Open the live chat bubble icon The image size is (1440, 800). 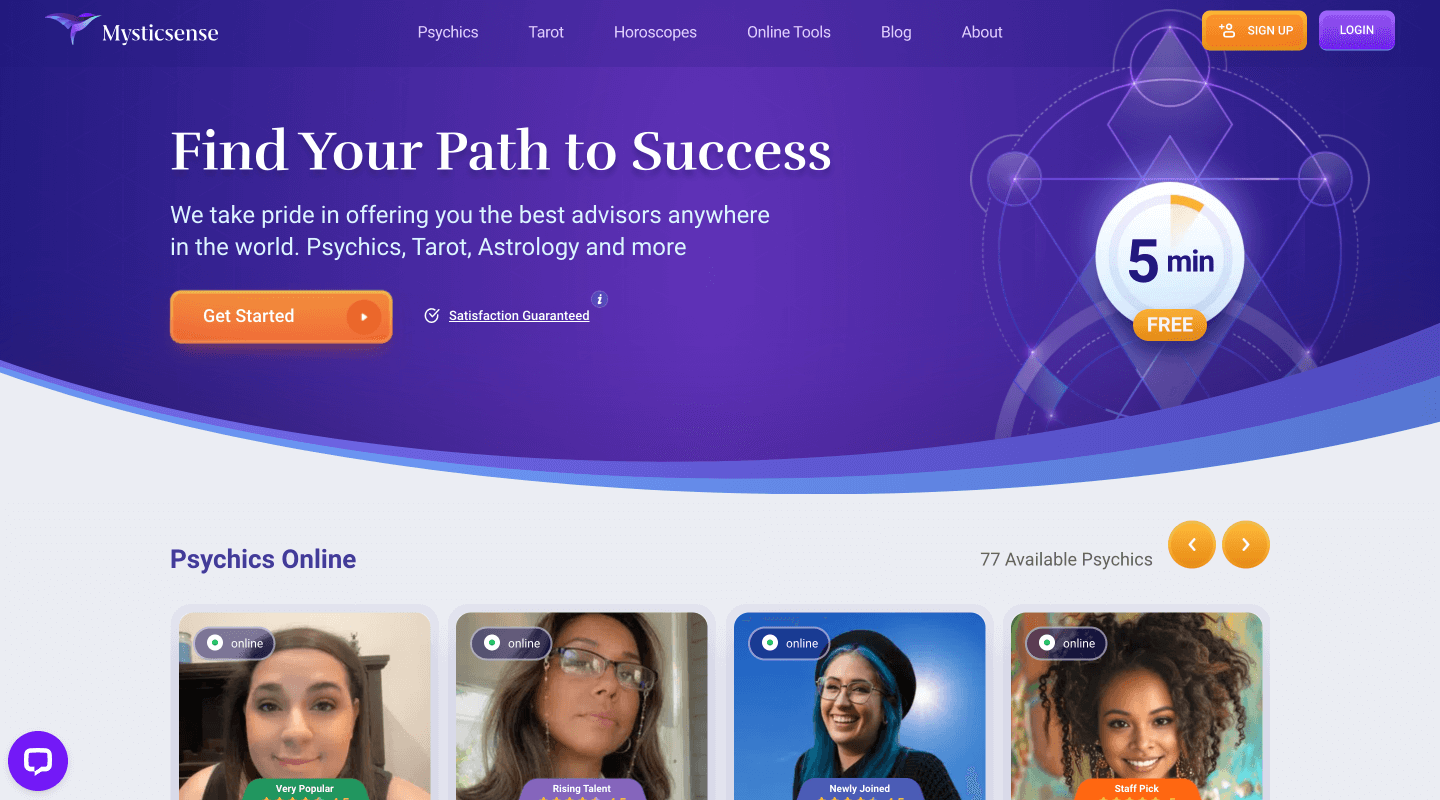coord(38,761)
